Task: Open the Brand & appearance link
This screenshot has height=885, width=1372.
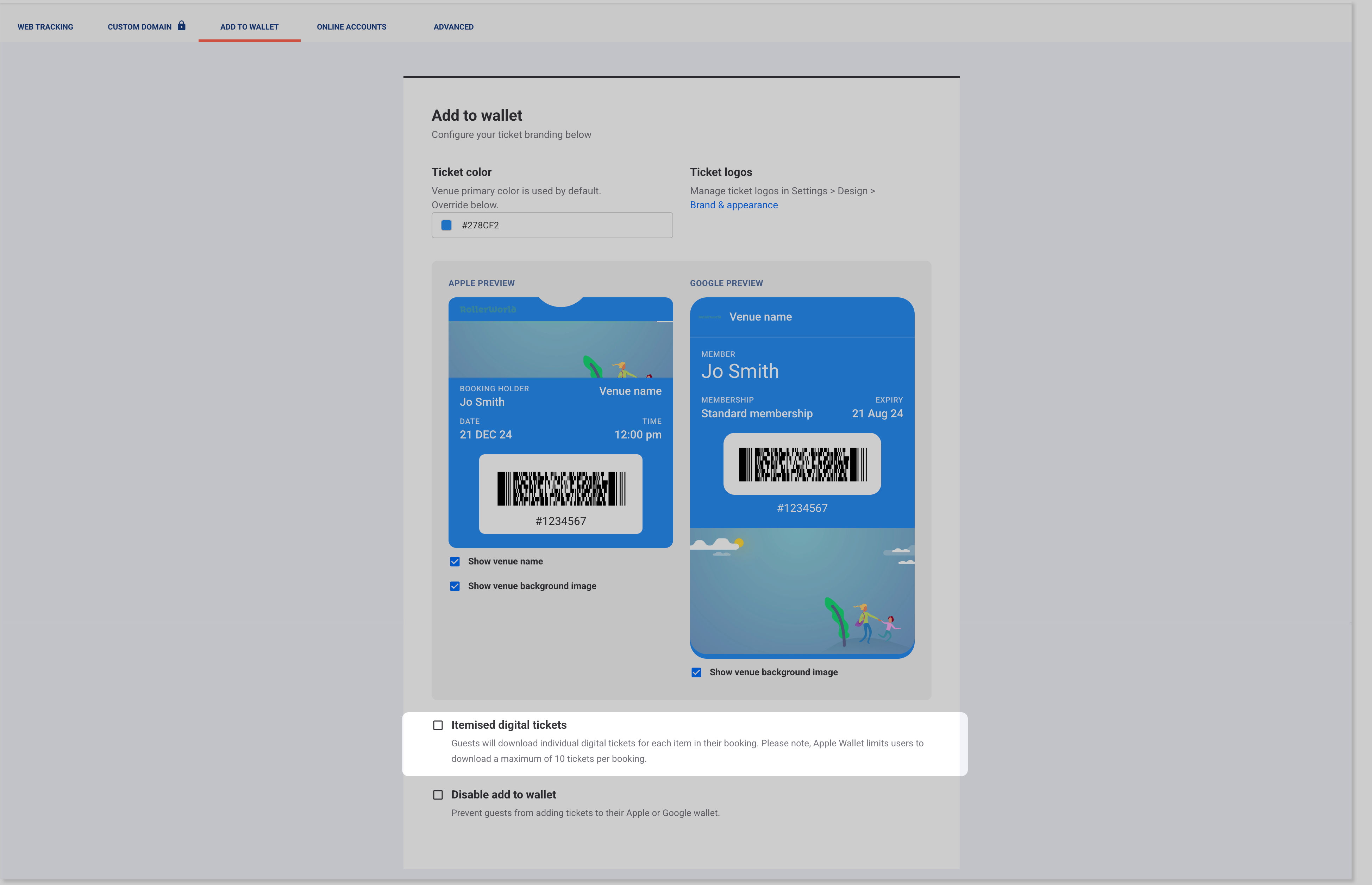Action: 734,205
